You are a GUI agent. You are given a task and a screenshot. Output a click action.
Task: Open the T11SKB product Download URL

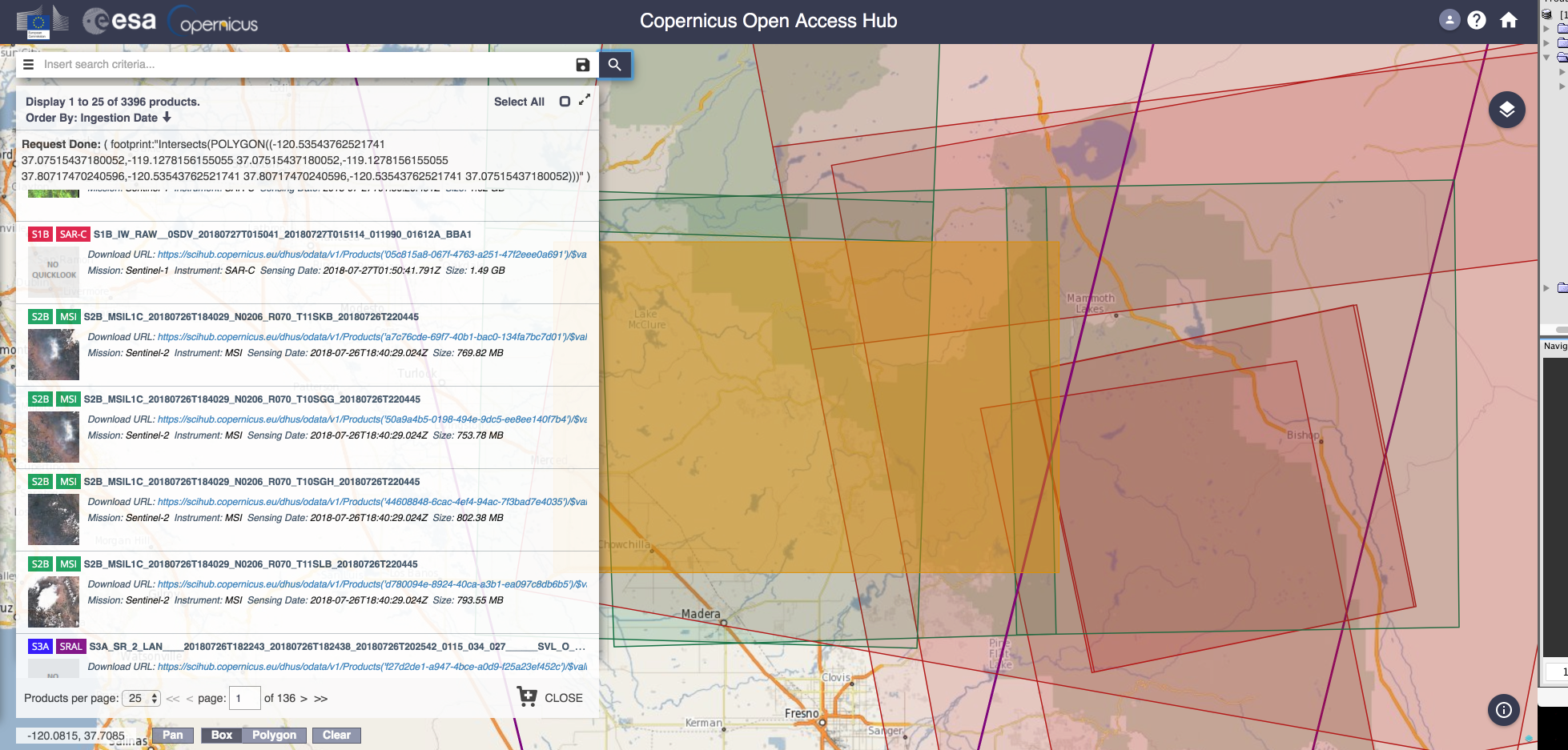372,337
